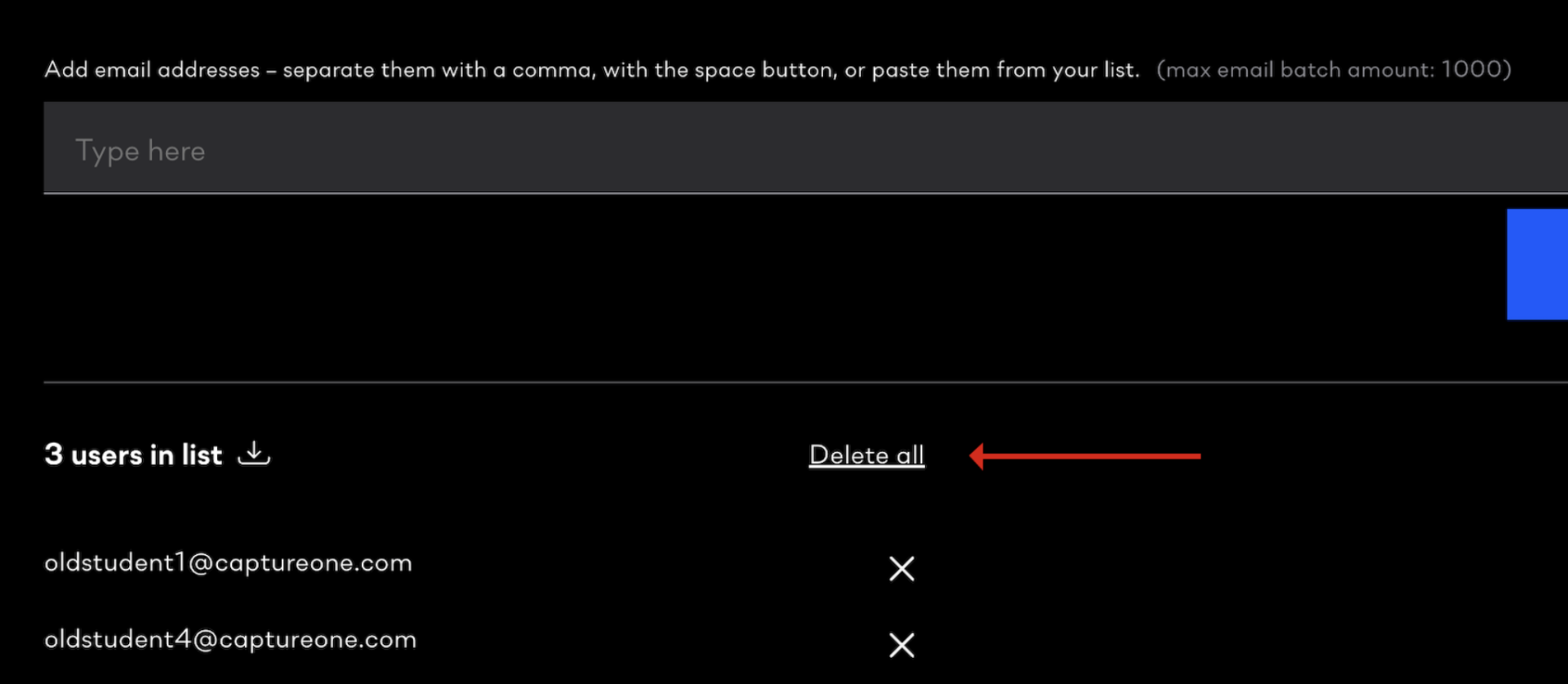Click the captureone.com domain of oldstudent4
The width and height of the screenshot is (1568, 684).
coord(317,639)
